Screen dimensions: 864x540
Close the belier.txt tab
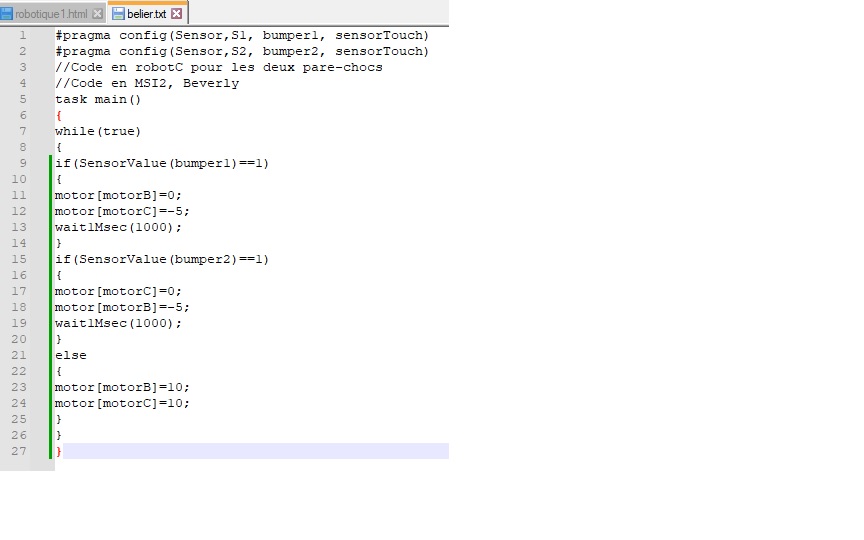pyautogui.click(x=176, y=14)
